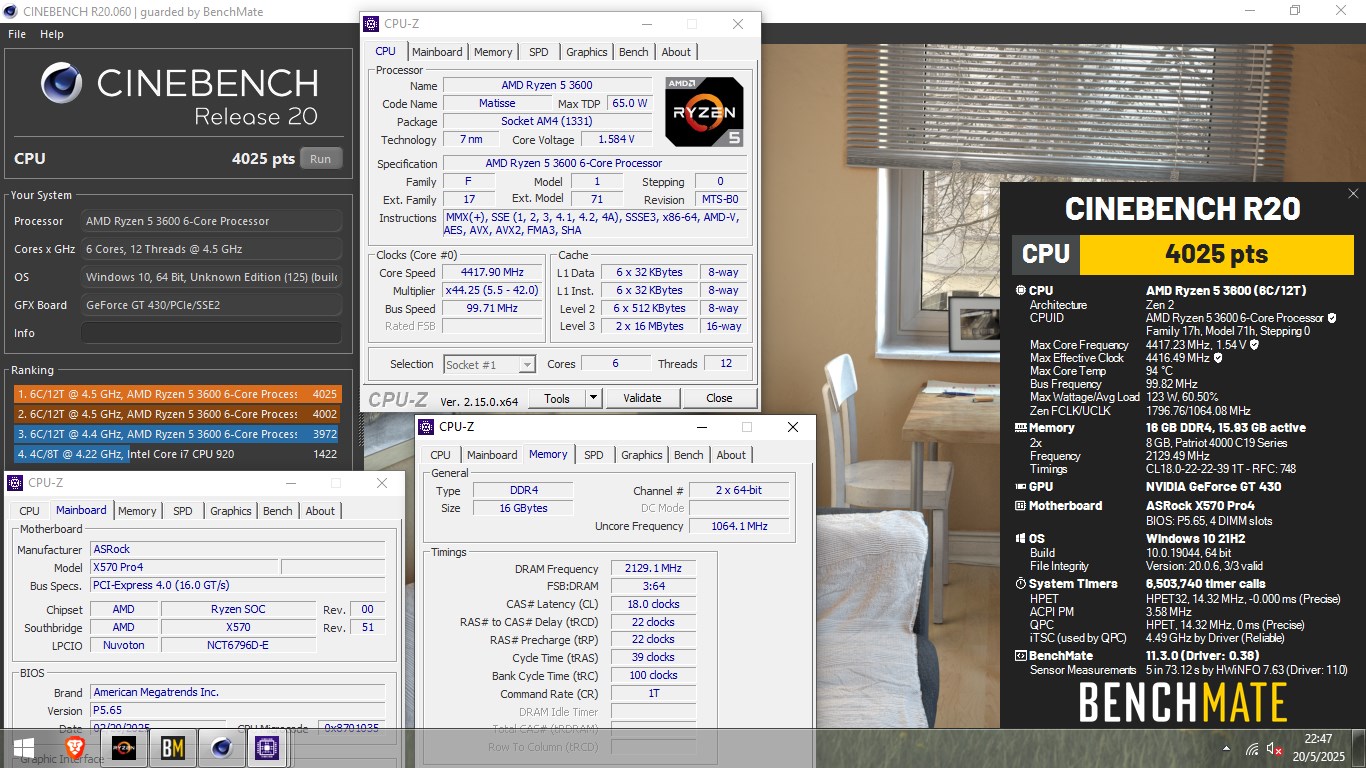Open SPD tab in CPU-Z Motherboard window

(x=183, y=511)
